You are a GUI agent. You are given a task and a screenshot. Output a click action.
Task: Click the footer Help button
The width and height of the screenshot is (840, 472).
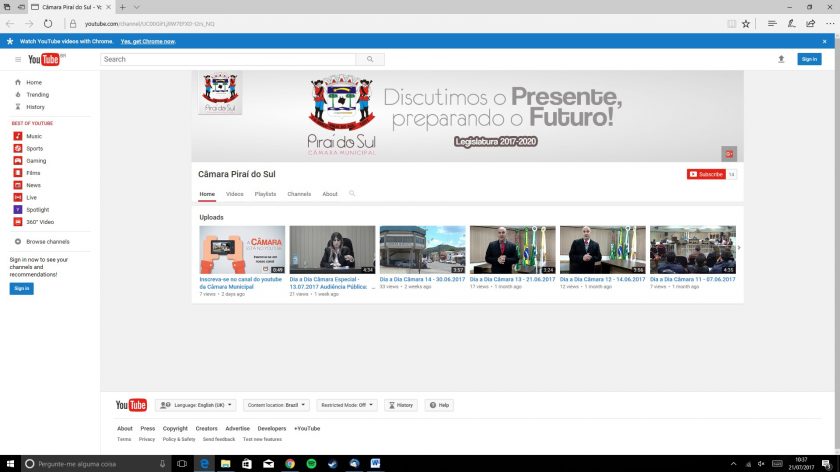point(439,405)
